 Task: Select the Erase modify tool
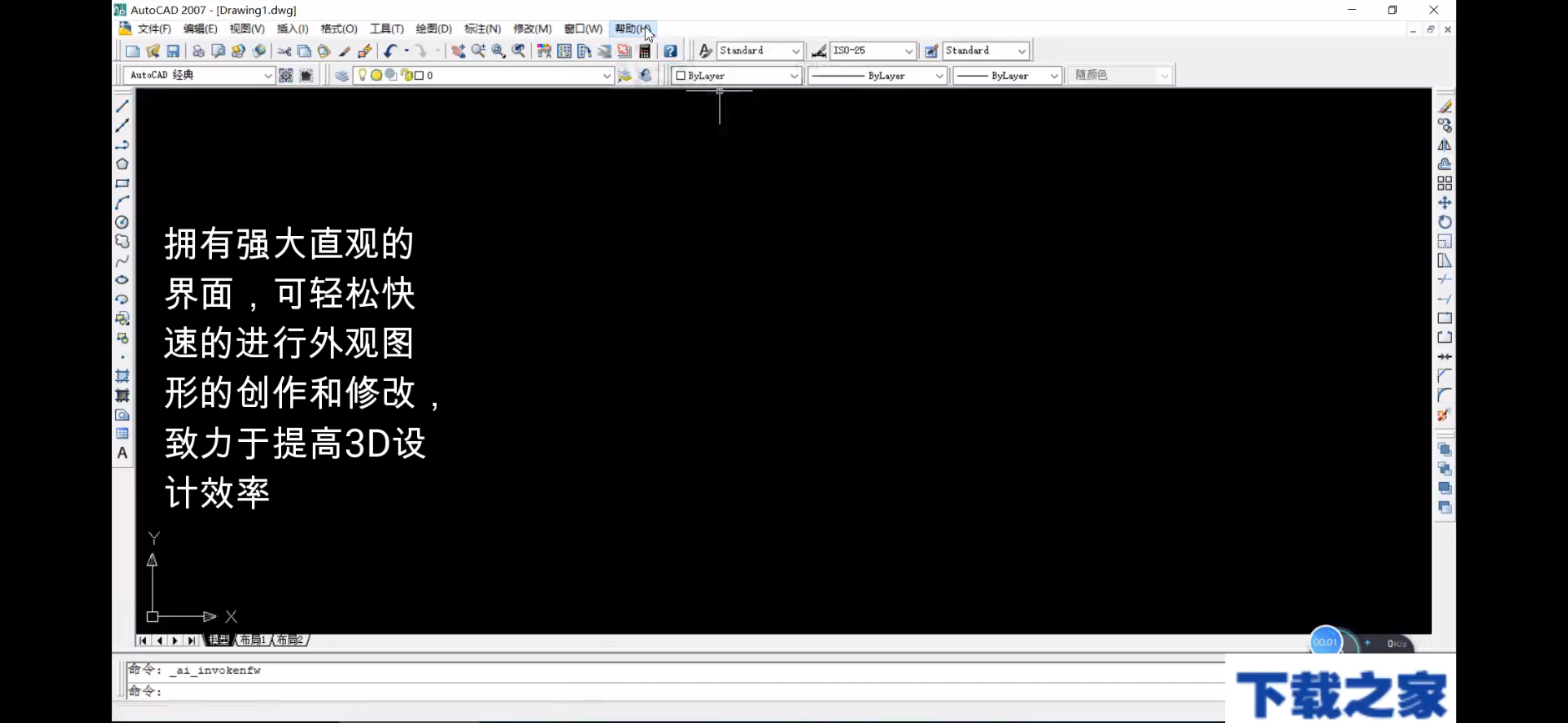point(1445,107)
